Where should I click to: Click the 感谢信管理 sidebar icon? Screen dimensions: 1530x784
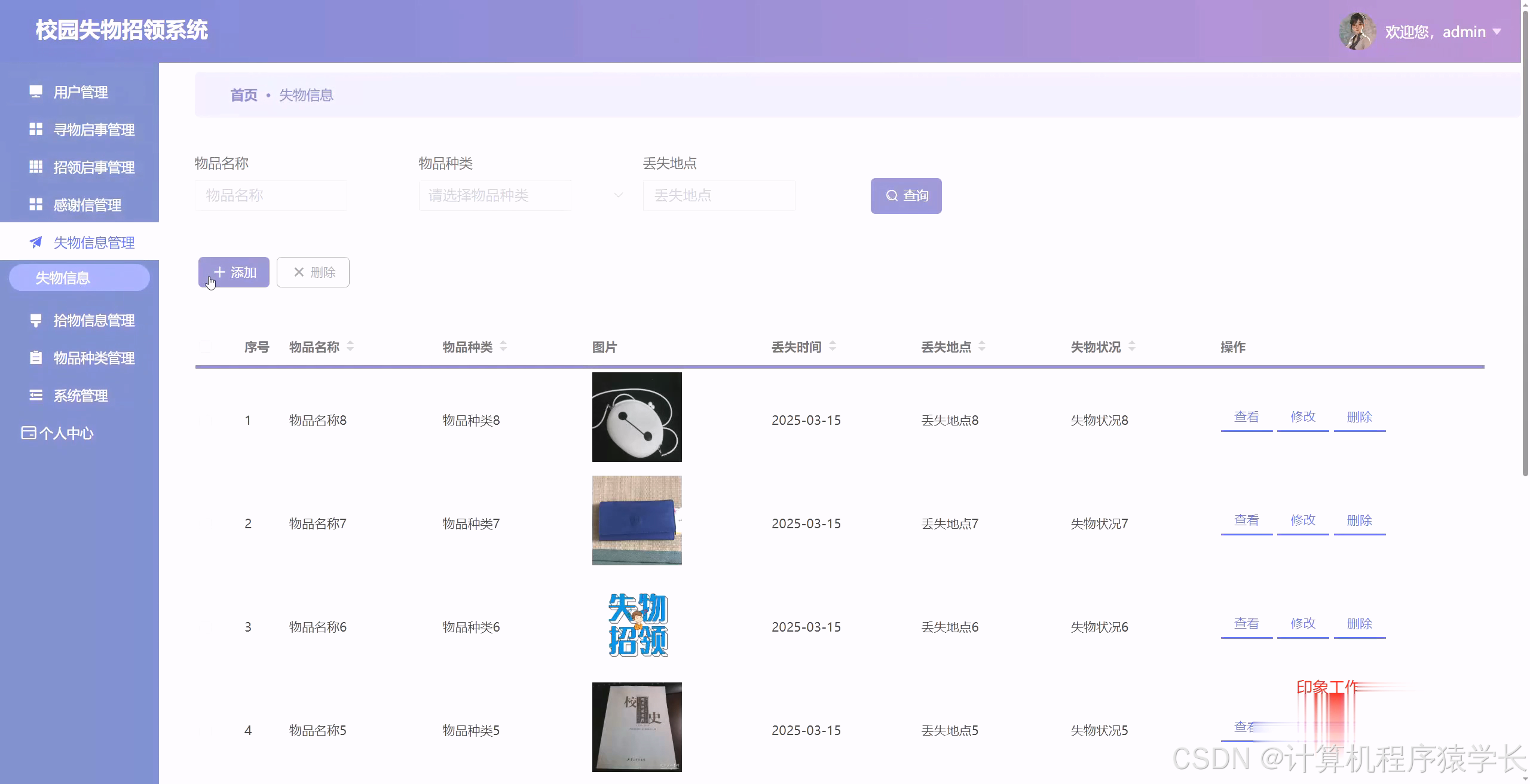pos(35,205)
